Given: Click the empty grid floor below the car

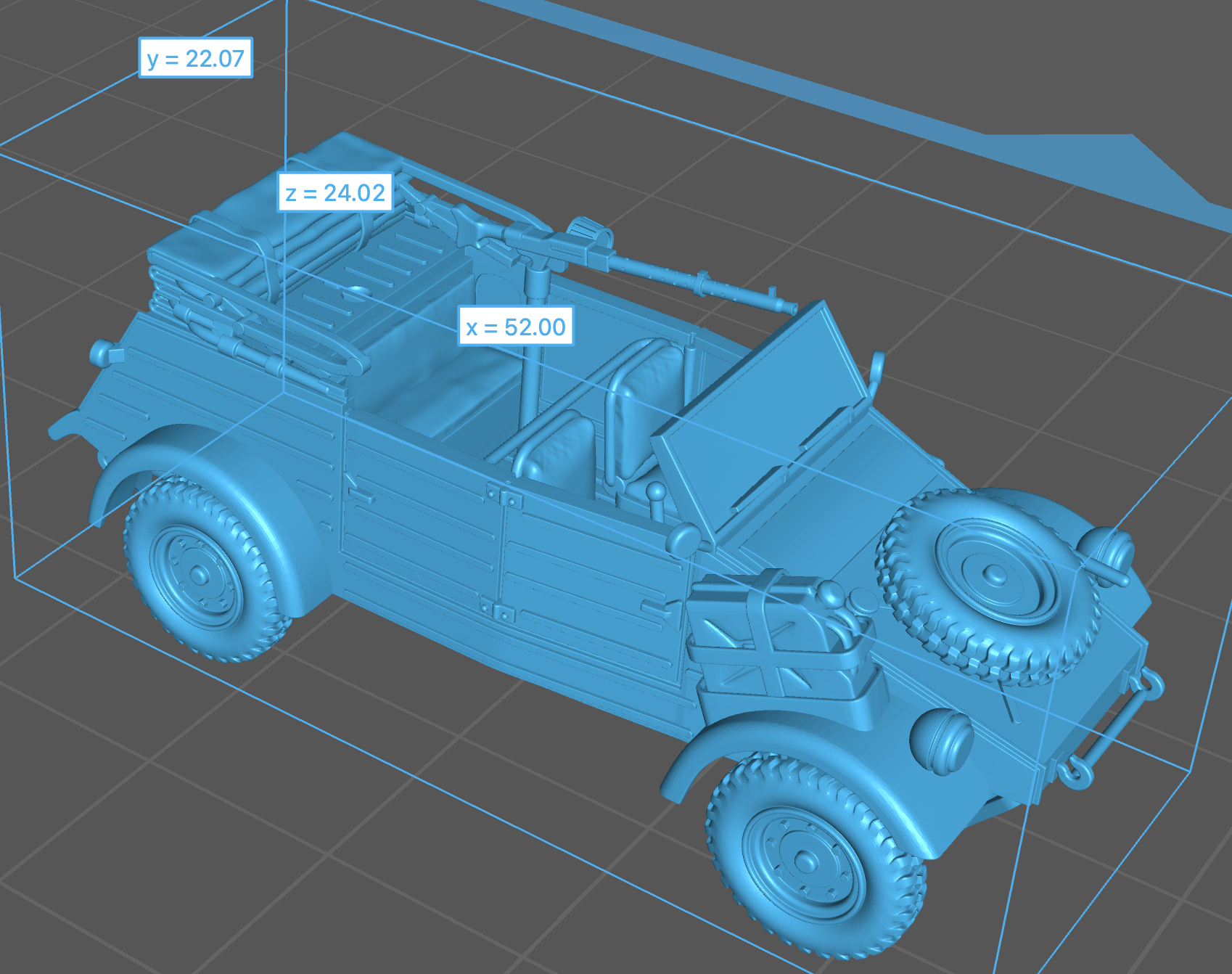Looking at the screenshot, I should click(x=363, y=835).
